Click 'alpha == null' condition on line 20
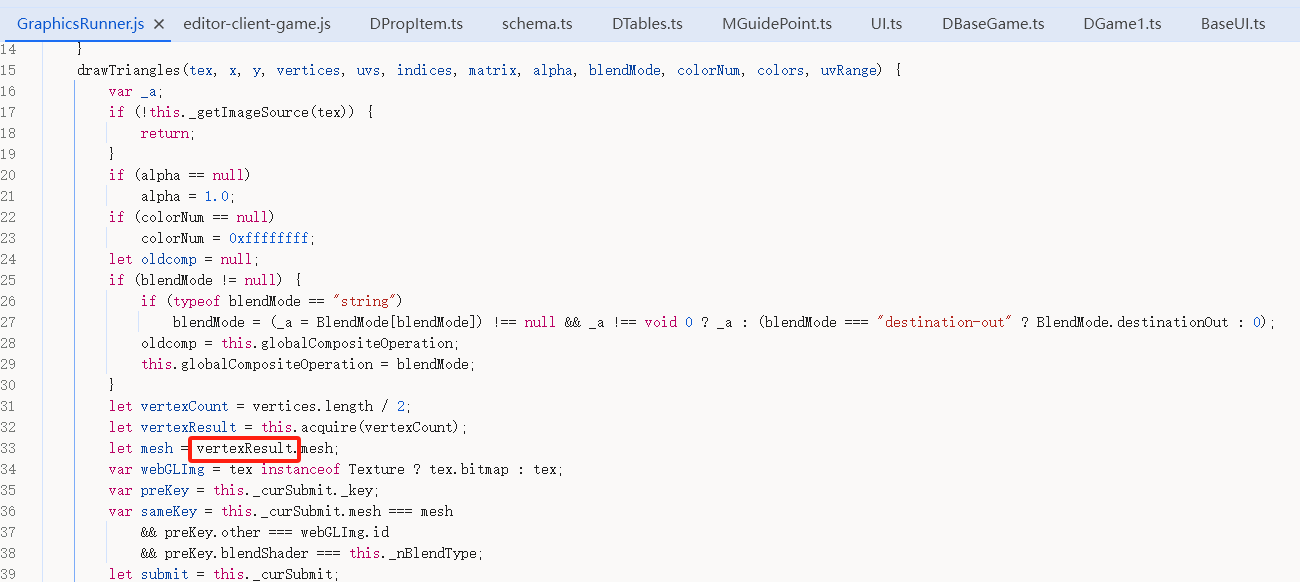The height and width of the screenshot is (582, 1300). [x=193, y=175]
